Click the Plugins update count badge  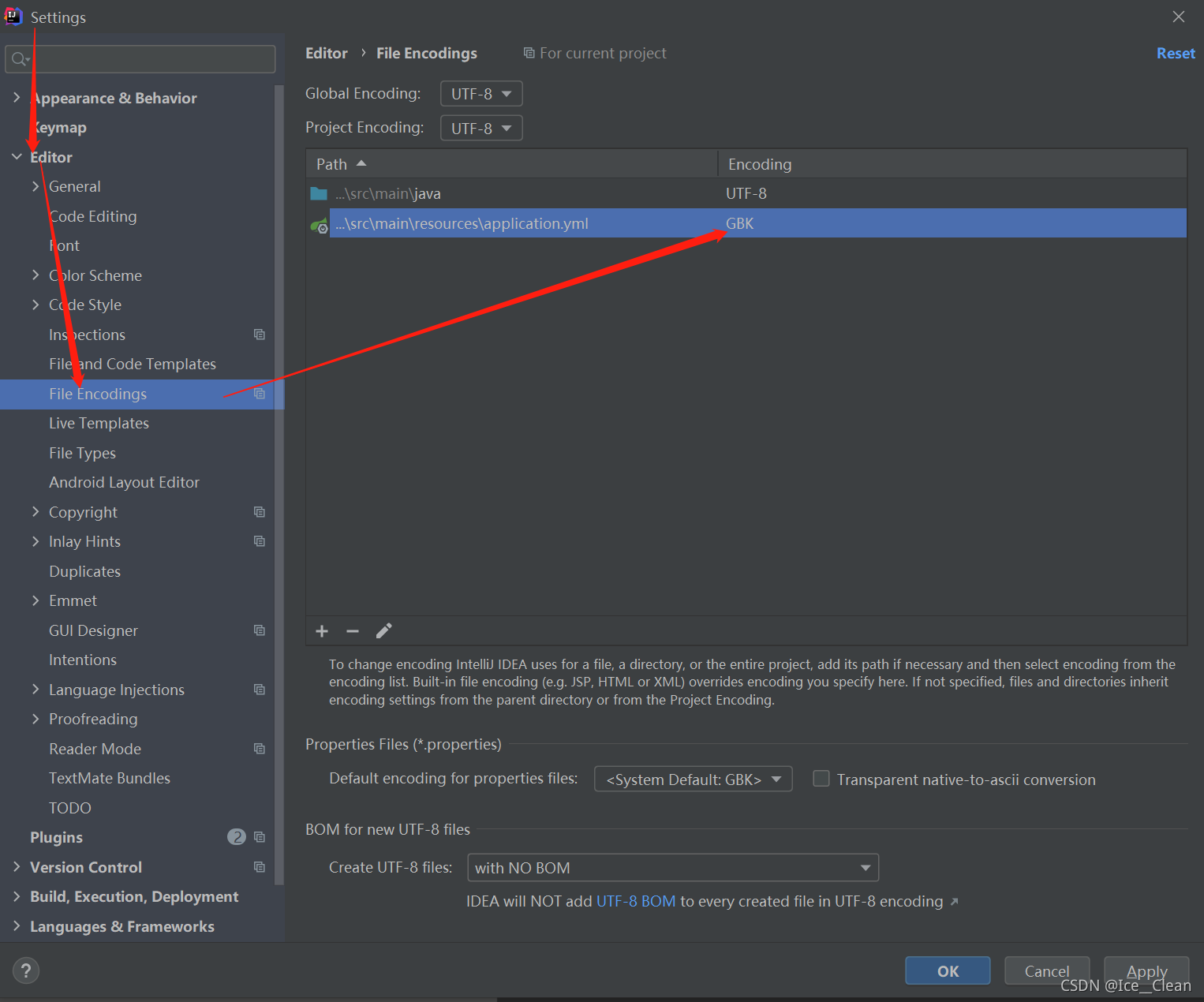237,837
